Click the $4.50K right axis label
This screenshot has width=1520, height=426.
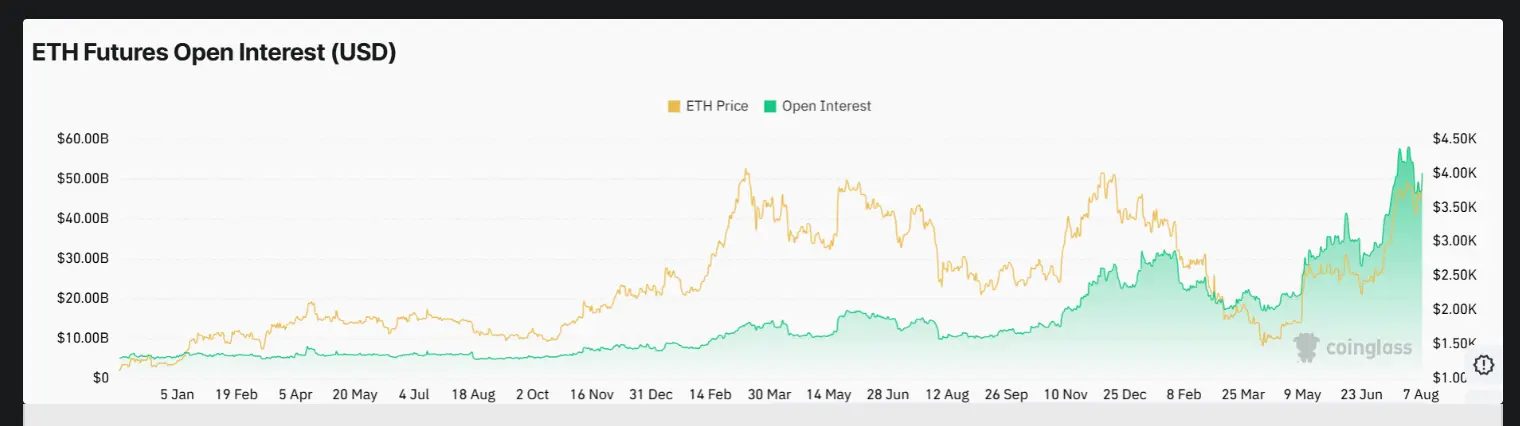1455,138
